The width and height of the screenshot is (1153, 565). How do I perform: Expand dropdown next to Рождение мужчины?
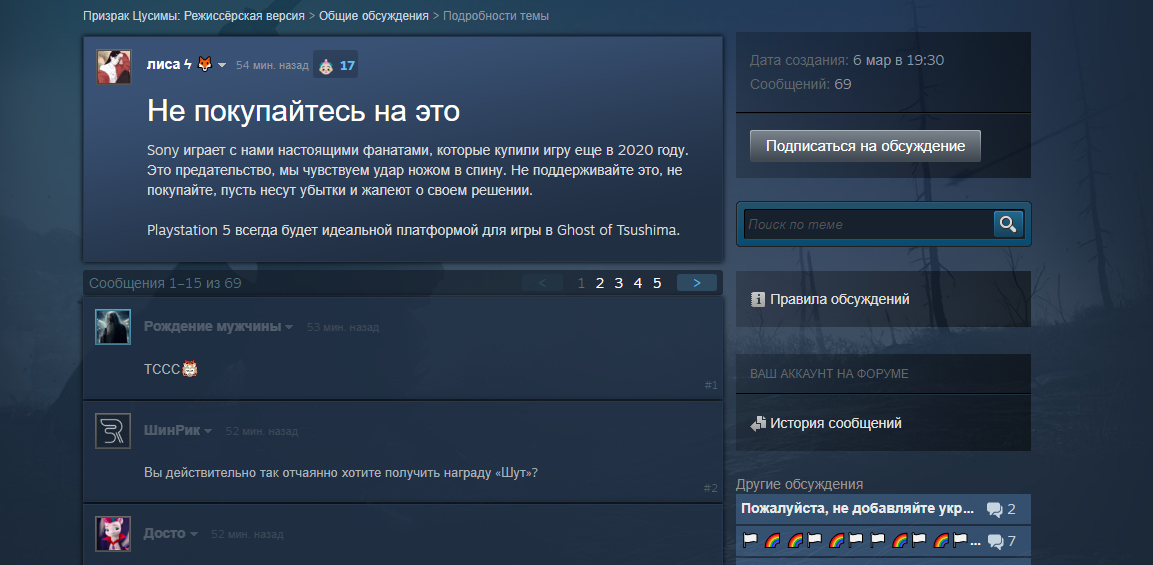click(x=289, y=327)
